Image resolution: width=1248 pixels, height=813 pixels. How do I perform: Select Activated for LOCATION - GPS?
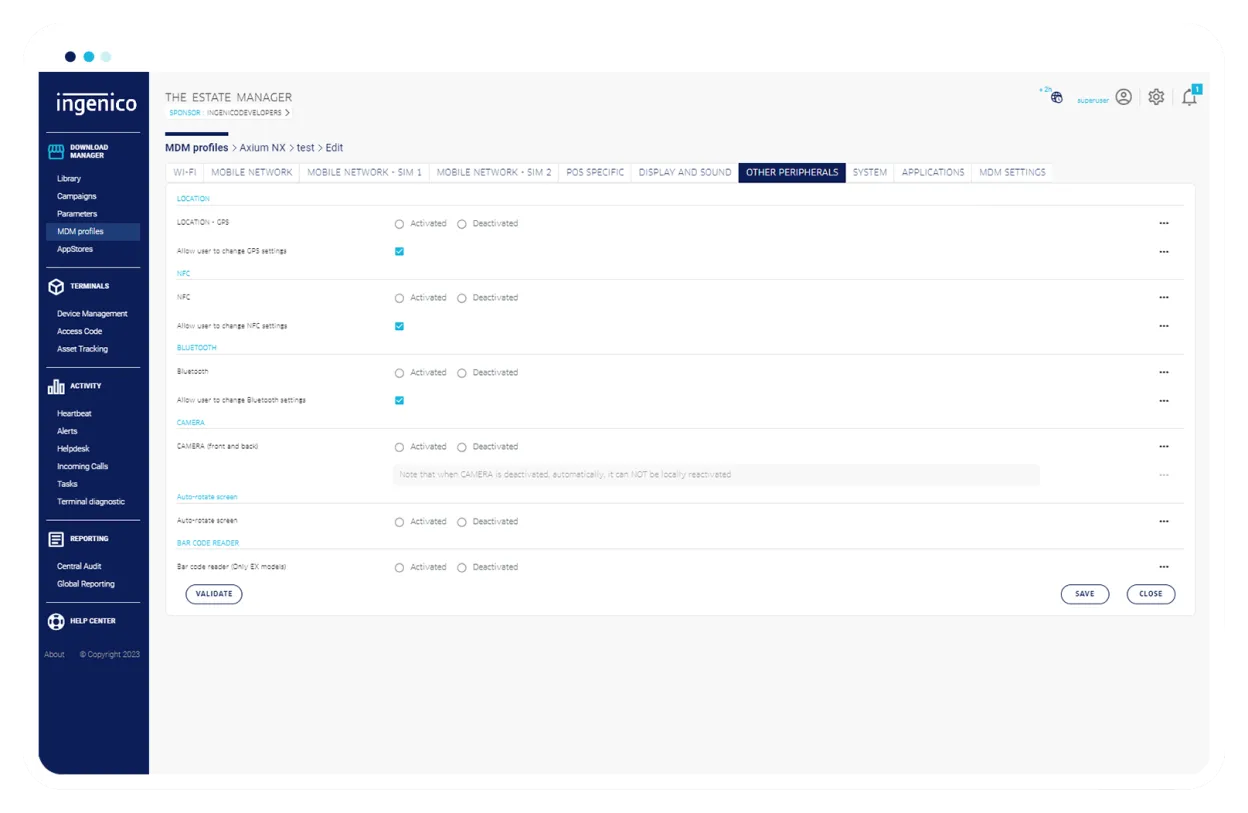coord(399,224)
